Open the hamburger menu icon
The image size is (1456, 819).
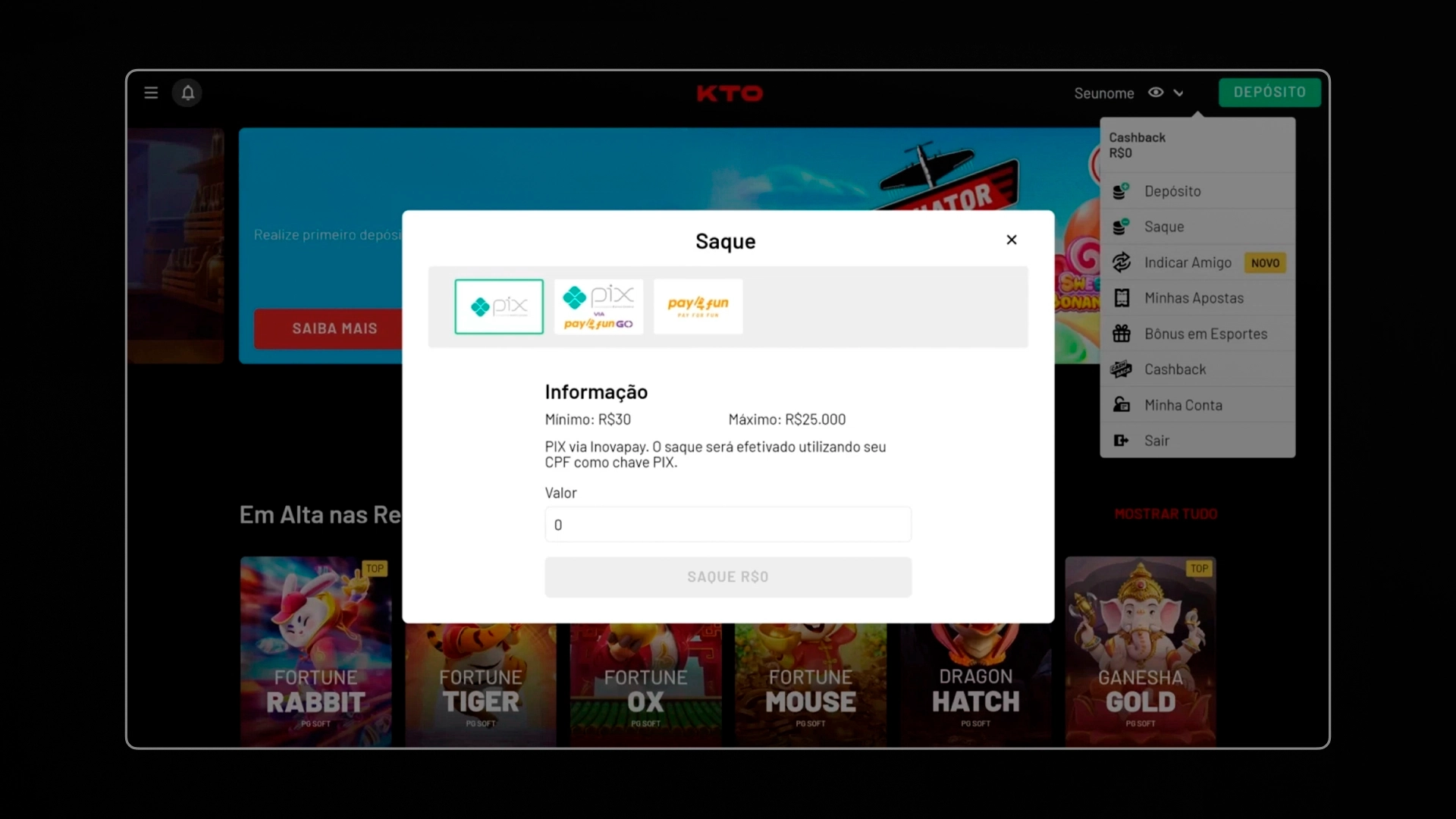(151, 93)
